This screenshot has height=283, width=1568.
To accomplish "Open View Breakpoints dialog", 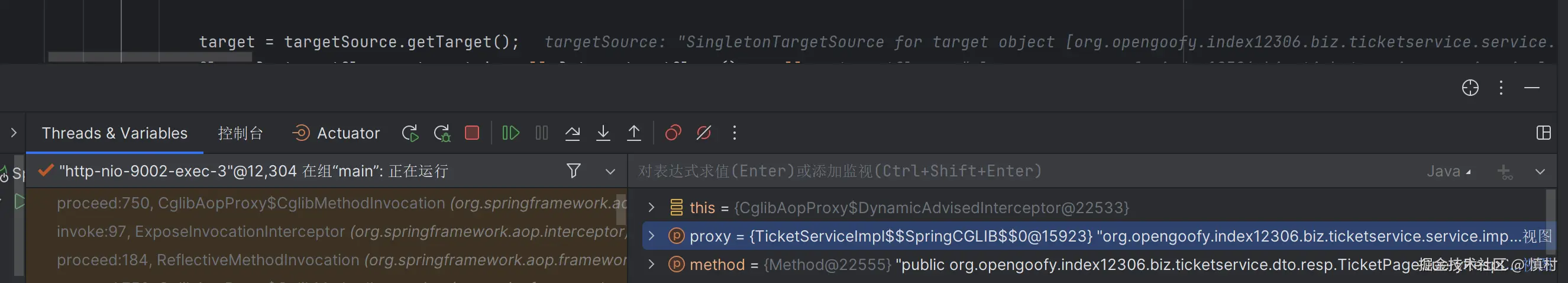I will pos(673,133).
